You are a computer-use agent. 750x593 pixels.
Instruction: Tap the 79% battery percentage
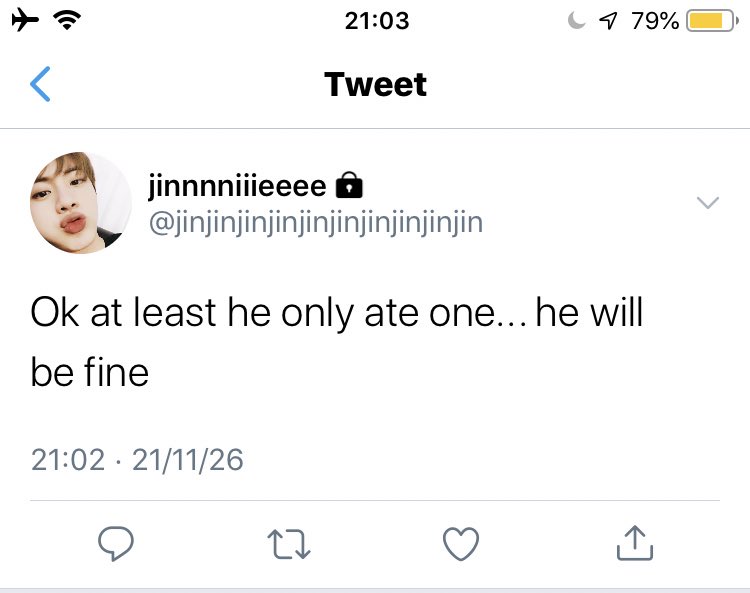pyautogui.click(x=655, y=20)
